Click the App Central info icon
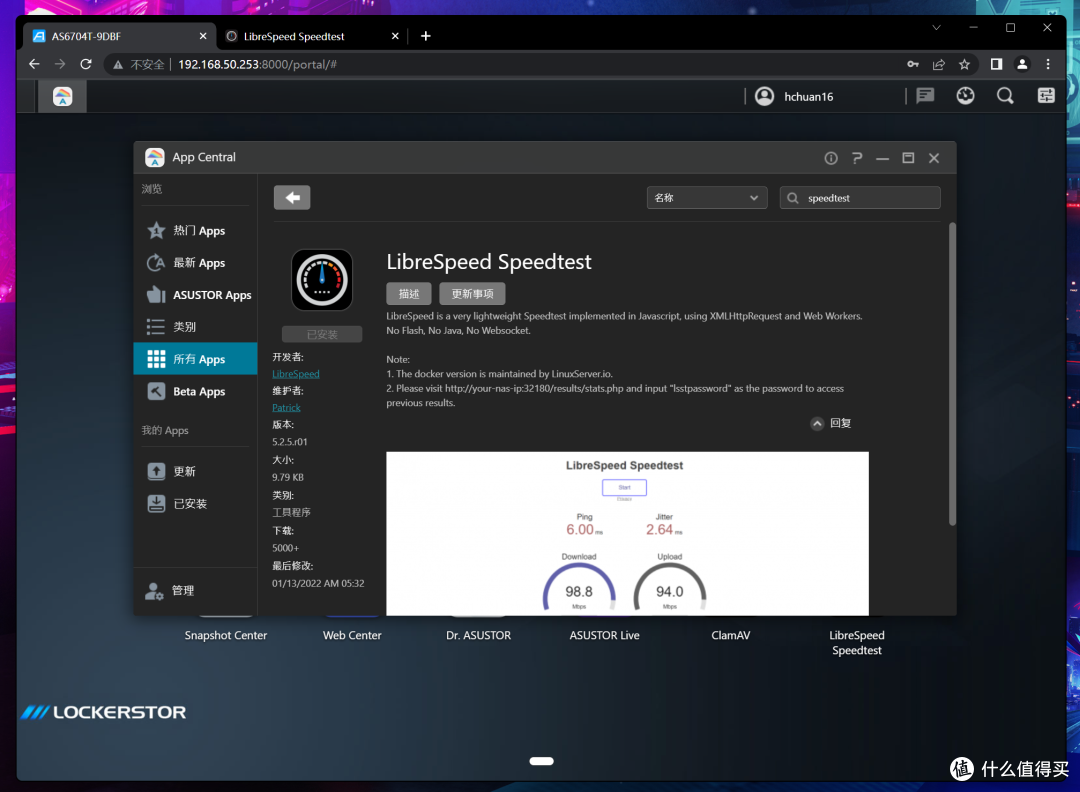 point(831,158)
